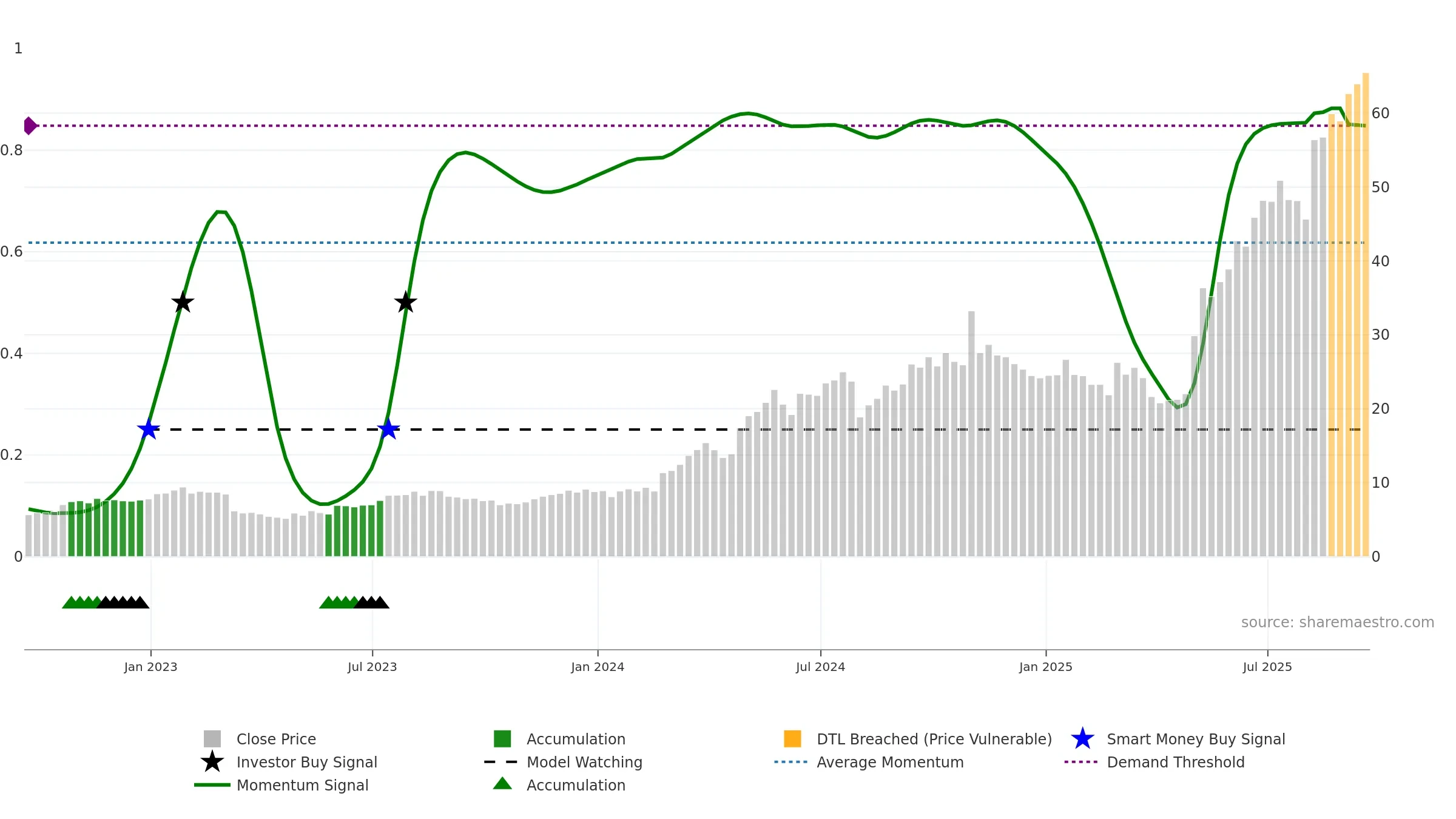The width and height of the screenshot is (1456, 819).
Task: Click the green Accumulation legend square
Action: pos(502,739)
